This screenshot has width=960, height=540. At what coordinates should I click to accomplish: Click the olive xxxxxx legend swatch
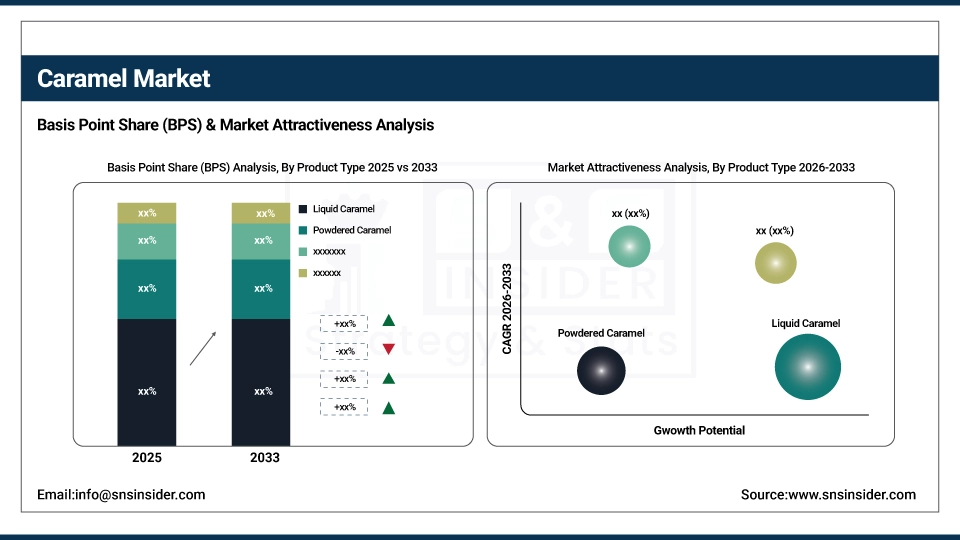coord(304,272)
